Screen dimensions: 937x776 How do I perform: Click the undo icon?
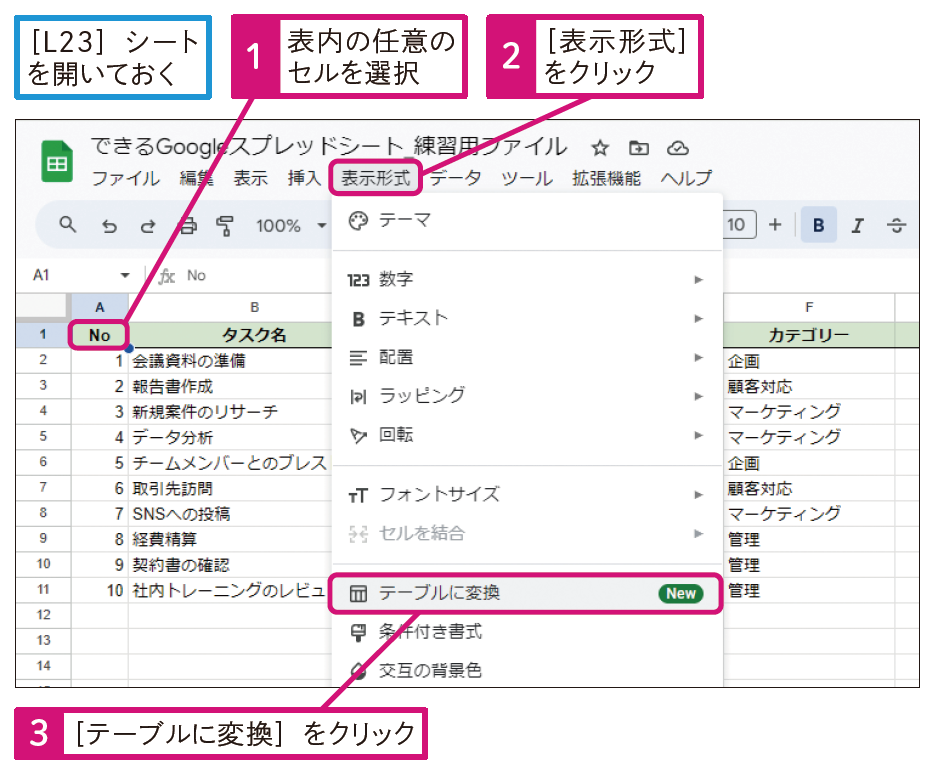pos(110,226)
